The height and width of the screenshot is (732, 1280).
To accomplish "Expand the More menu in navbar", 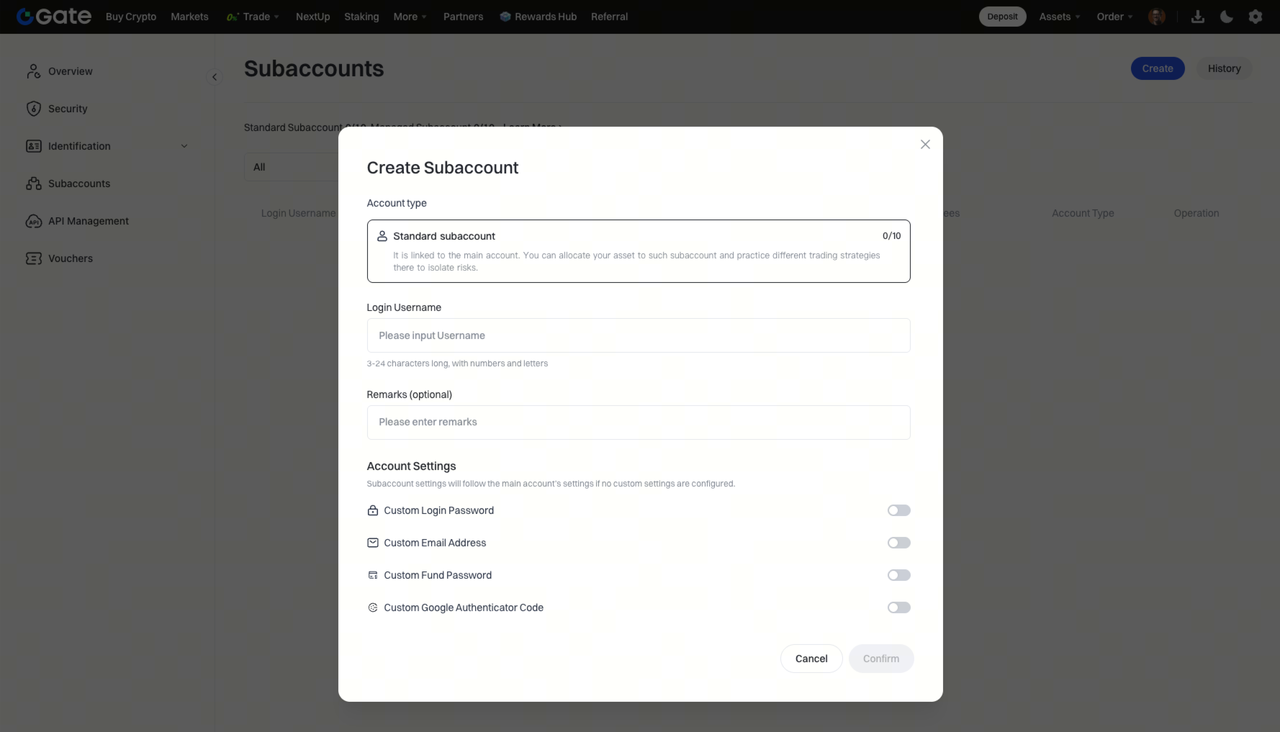I will pyautogui.click(x=410, y=16).
